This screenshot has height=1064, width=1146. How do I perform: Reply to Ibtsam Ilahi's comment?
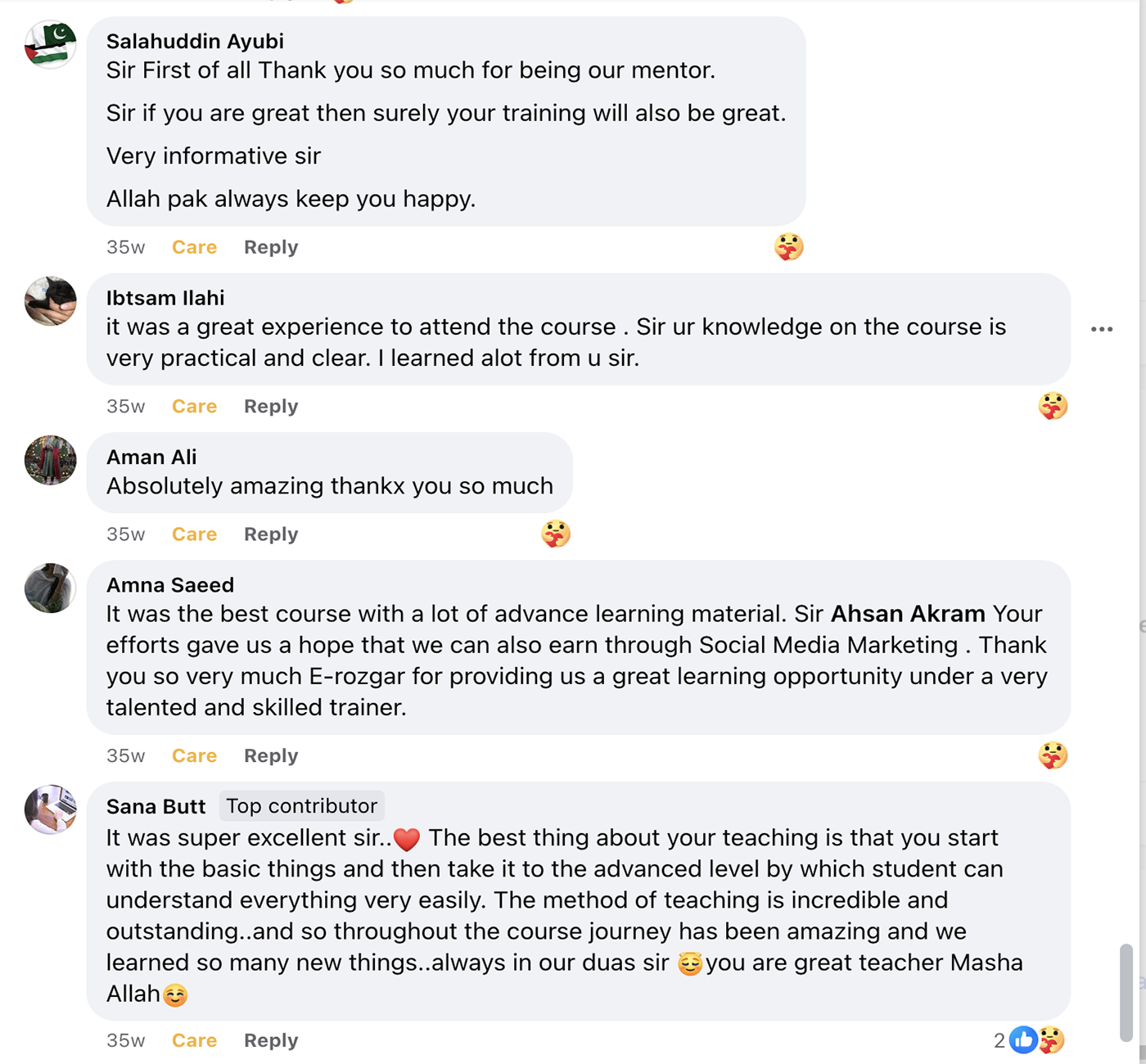271,407
